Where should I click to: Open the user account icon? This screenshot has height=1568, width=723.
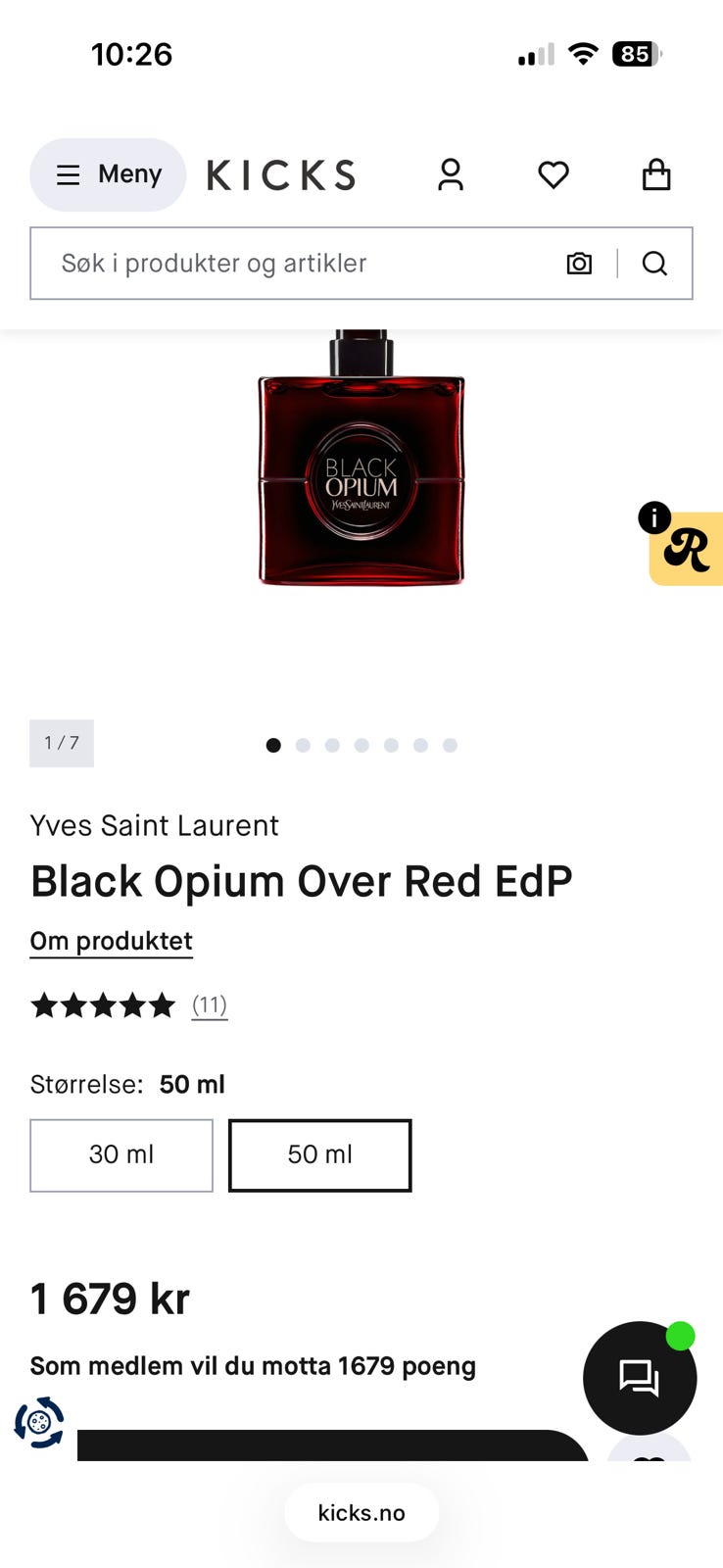point(451,174)
